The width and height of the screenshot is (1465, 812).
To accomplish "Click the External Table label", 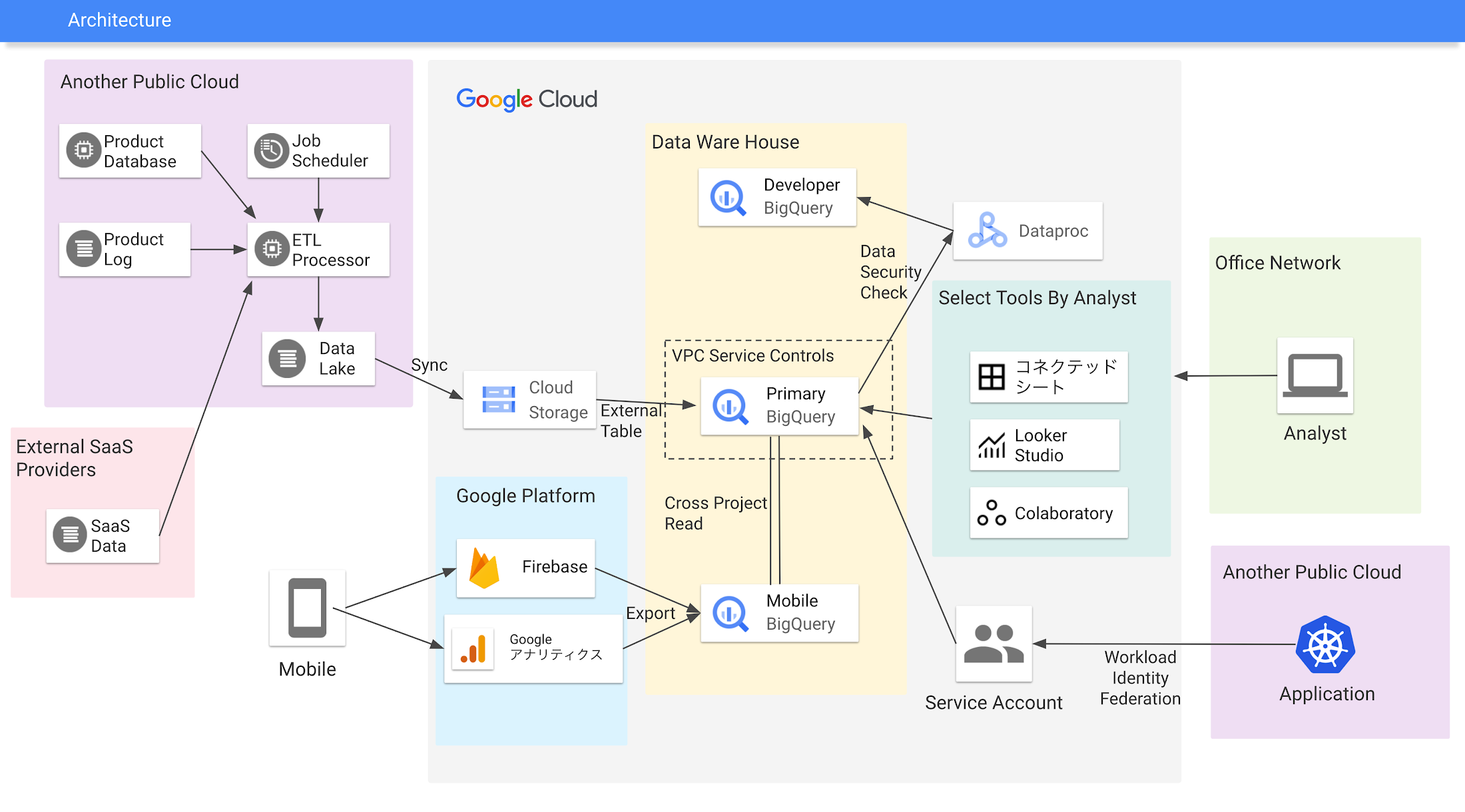I will click(x=631, y=421).
